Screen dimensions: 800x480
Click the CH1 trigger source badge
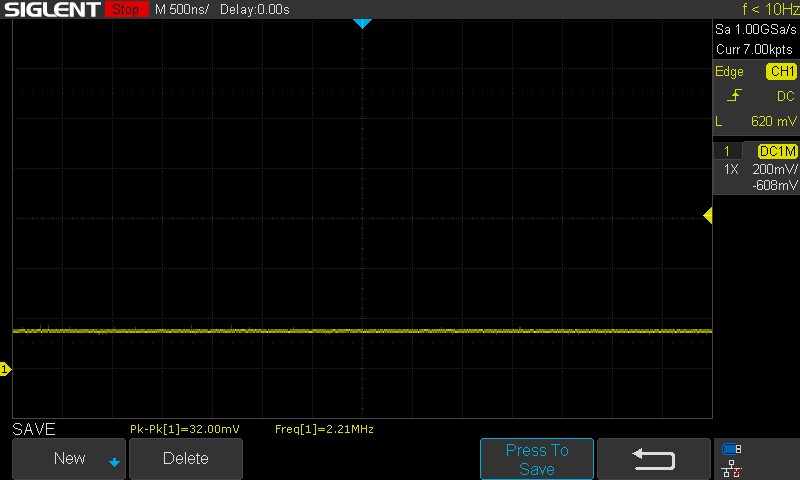click(781, 71)
